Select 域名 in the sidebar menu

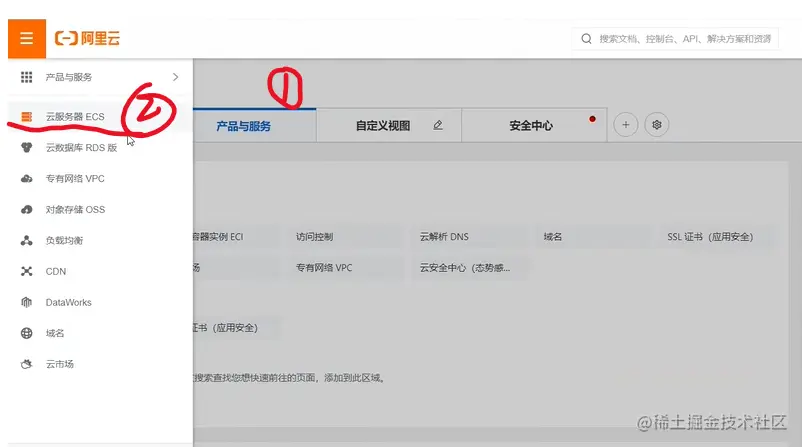100,333
